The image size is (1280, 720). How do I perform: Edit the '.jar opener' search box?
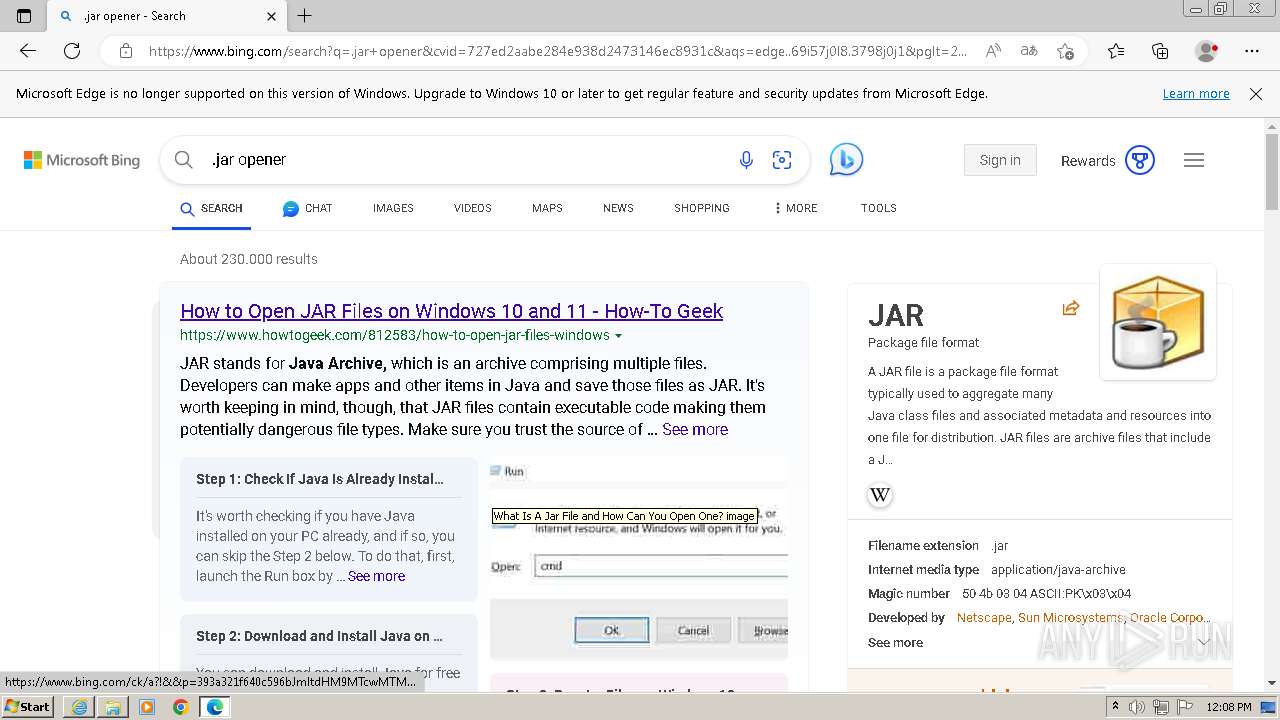(460, 160)
